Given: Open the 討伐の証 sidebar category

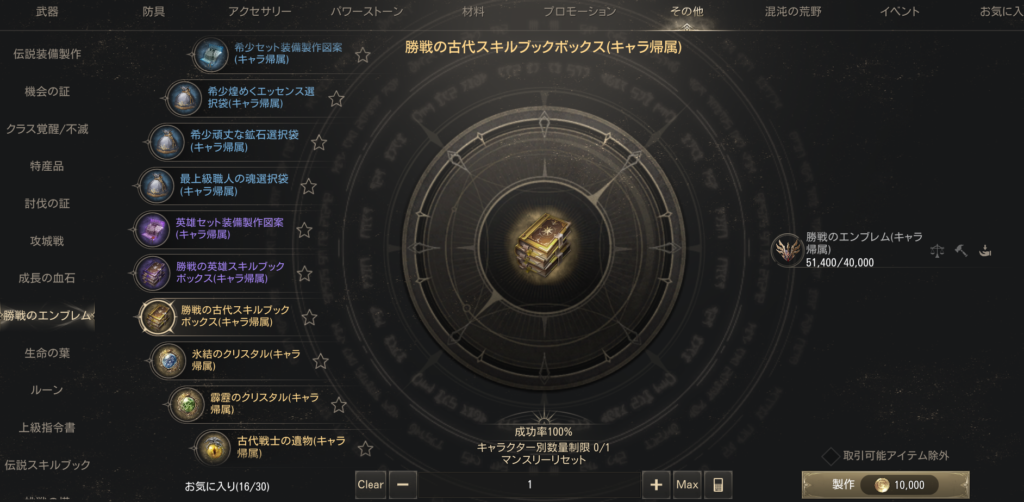Looking at the screenshot, I should click(48, 204).
